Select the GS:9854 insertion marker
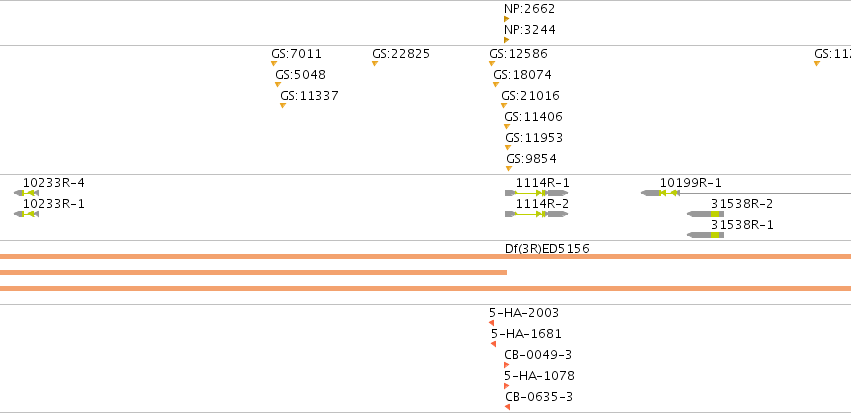The width and height of the screenshot is (851, 413). coord(509,169)
